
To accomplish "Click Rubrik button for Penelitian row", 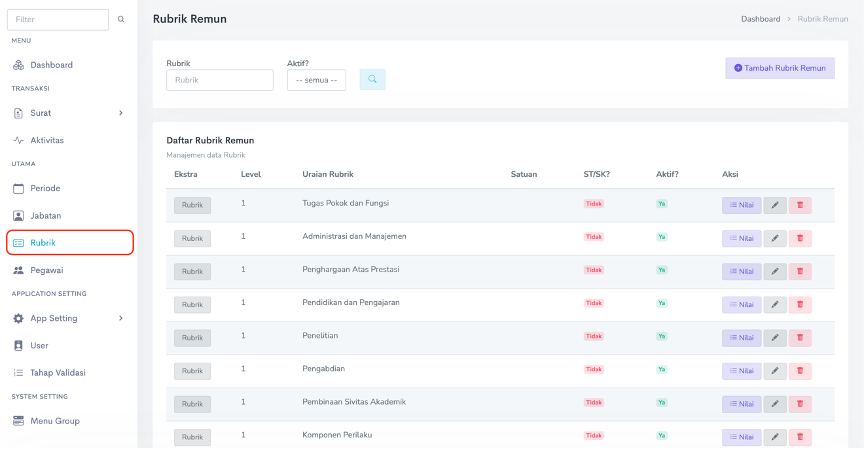I will 192,338.
